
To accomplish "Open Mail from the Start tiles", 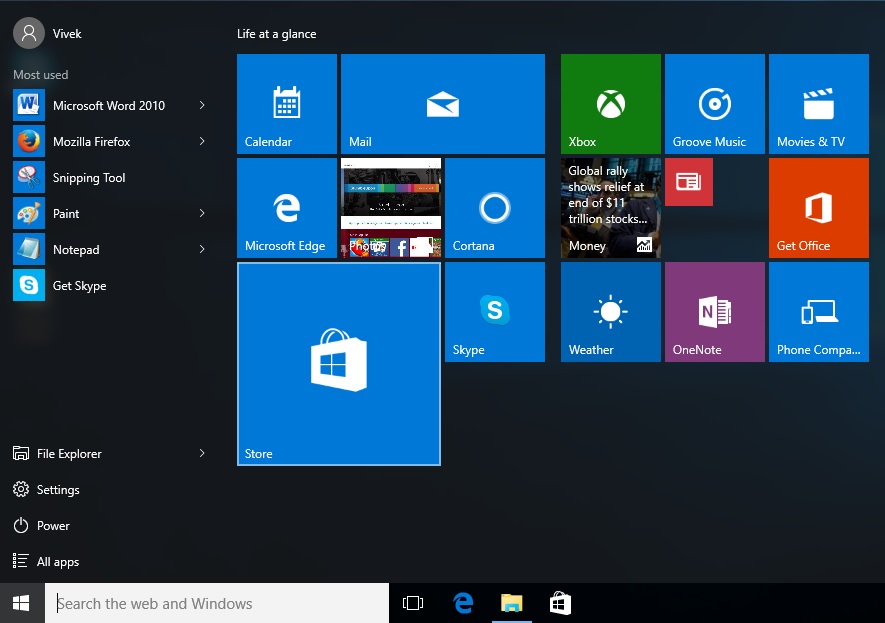I will (x=442, y=103).
